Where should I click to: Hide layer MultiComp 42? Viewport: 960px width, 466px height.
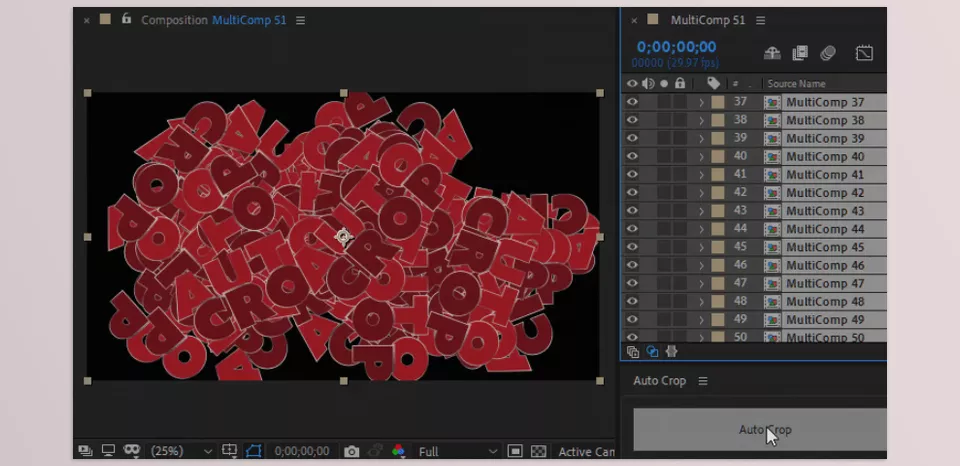coord(632,193)
